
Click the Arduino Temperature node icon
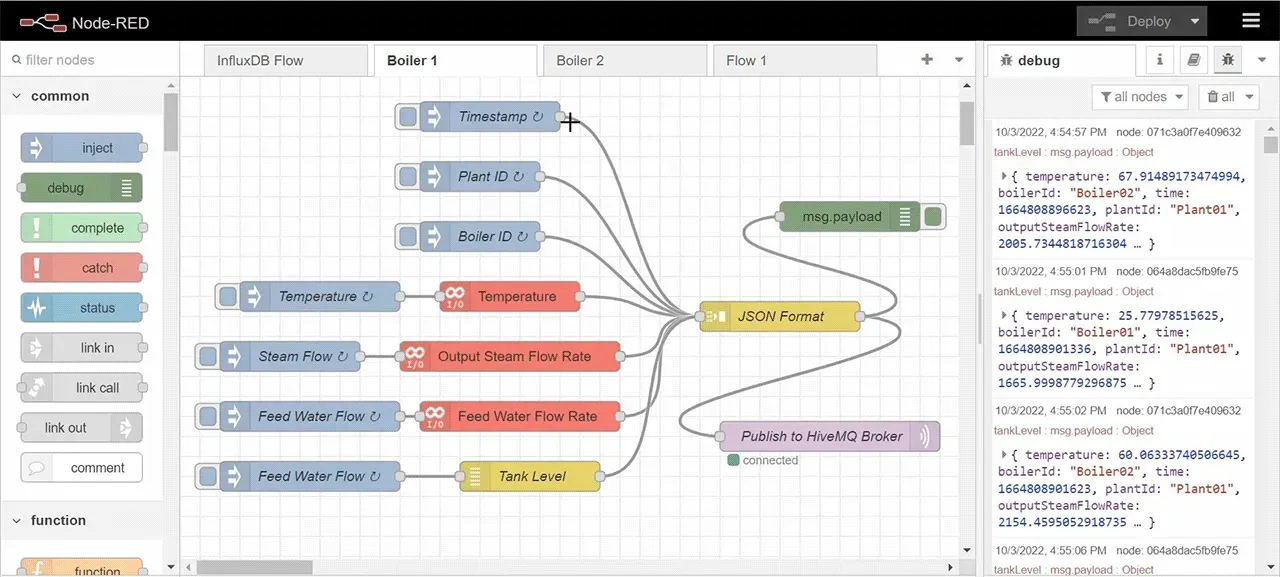(455, 296)
